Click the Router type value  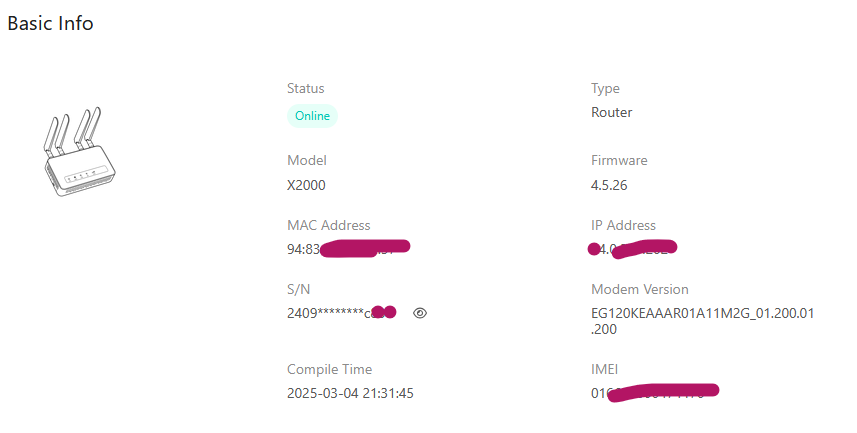[612, 113]
